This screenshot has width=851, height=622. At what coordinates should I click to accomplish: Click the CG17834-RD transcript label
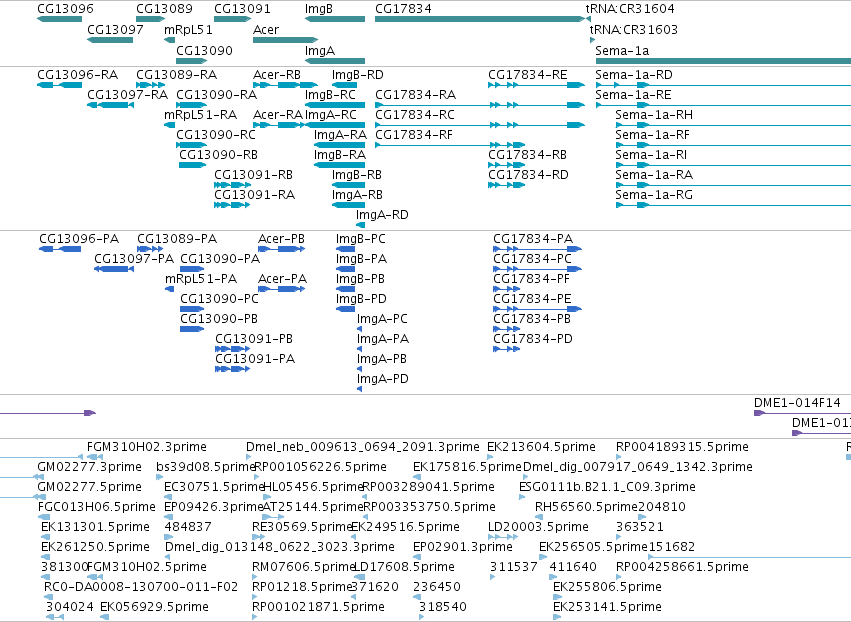[528, 175]
